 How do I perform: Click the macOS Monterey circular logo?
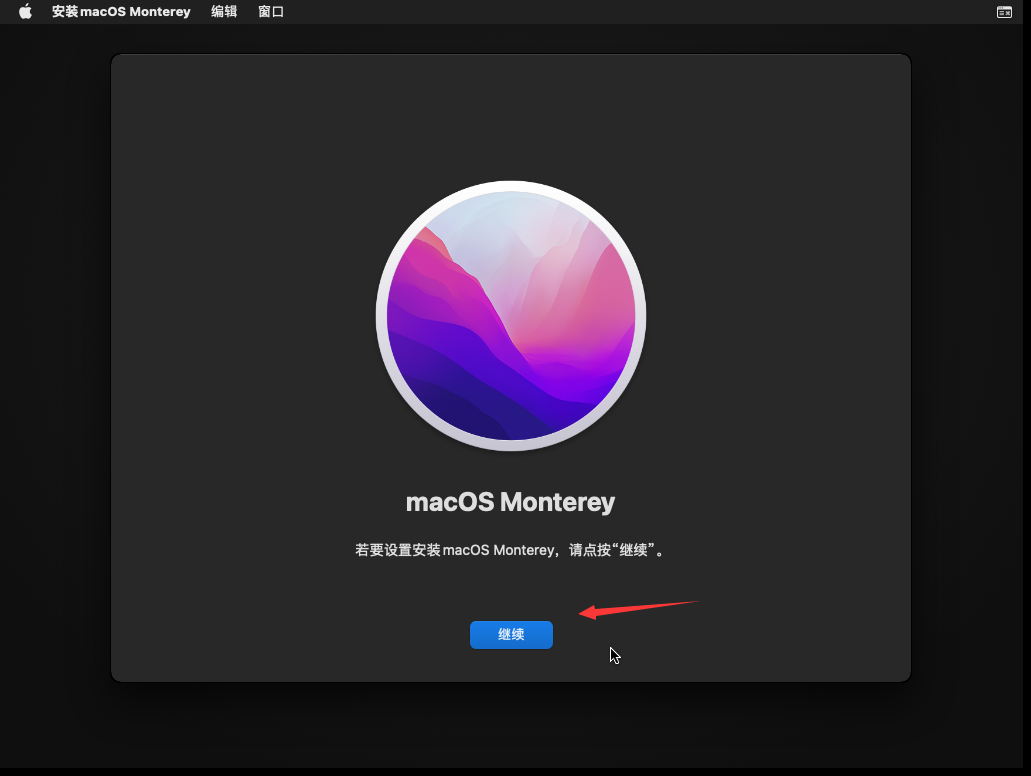click(511, 316)
